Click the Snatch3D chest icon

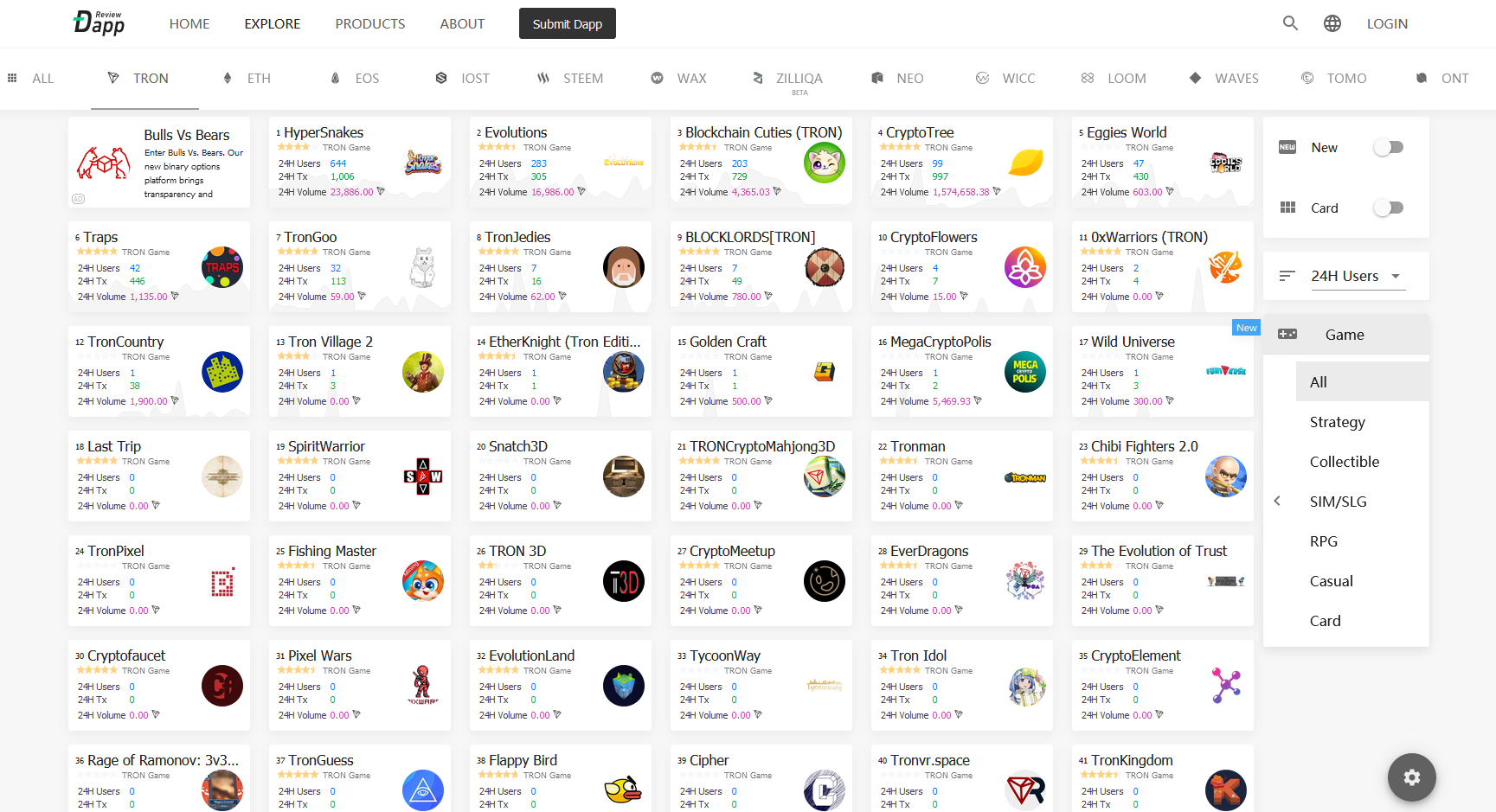(624, 476)
